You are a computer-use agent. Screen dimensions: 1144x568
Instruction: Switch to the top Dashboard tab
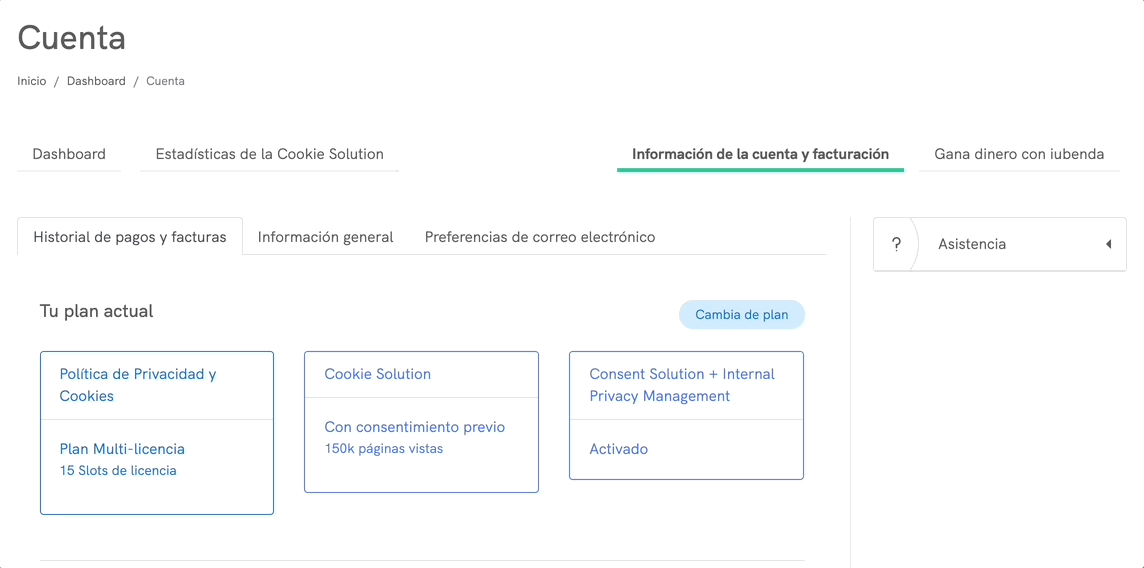(x=69, y=154)
